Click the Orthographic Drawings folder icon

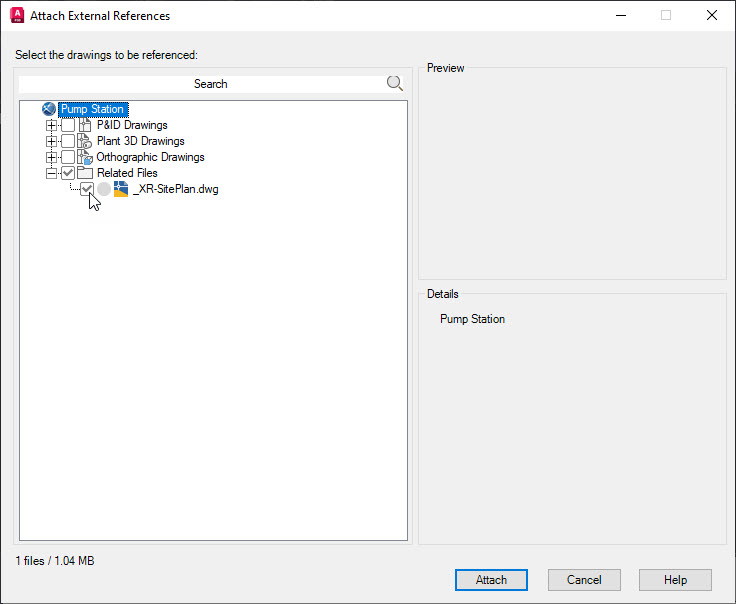click(84, 157)
